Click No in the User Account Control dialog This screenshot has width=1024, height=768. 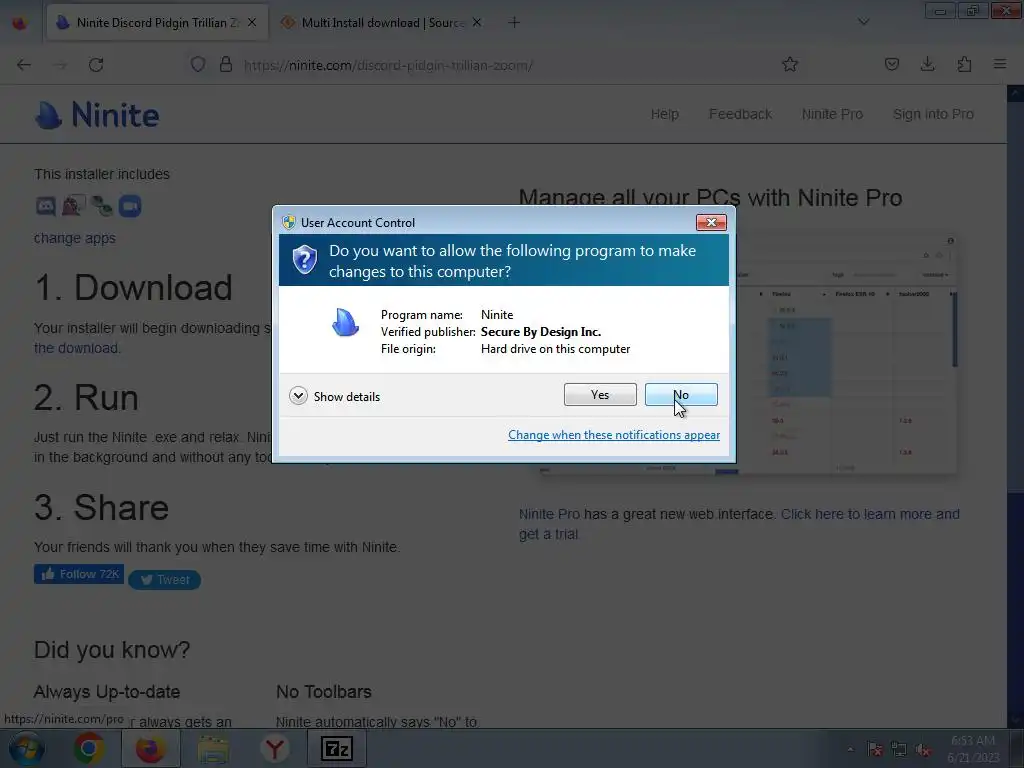point(680,394)
